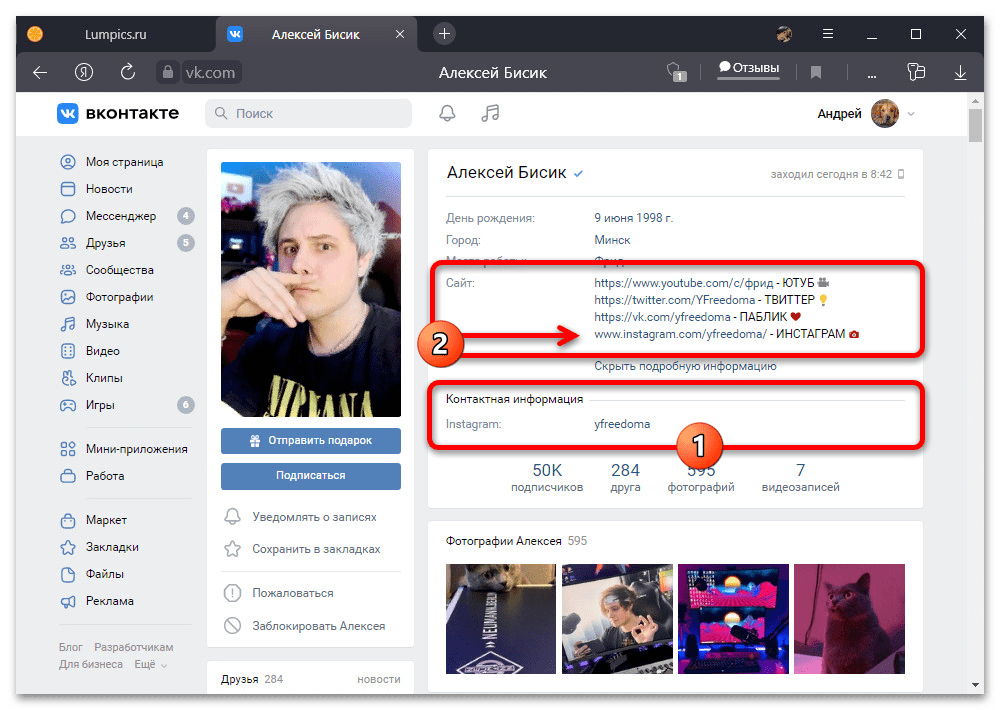Open the youtube.com/c/фрид link
1000x710 pixels.
[683, 283]
